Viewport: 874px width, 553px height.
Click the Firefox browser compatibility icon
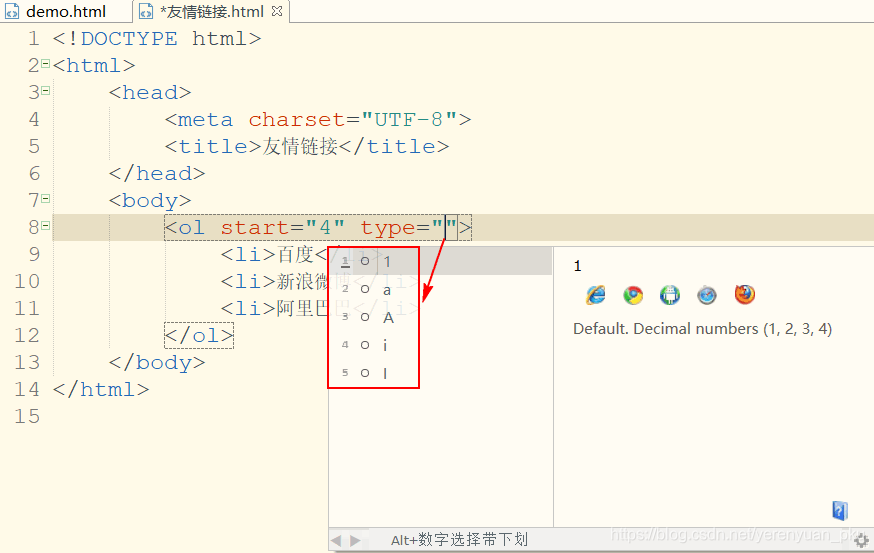point(745,294)
